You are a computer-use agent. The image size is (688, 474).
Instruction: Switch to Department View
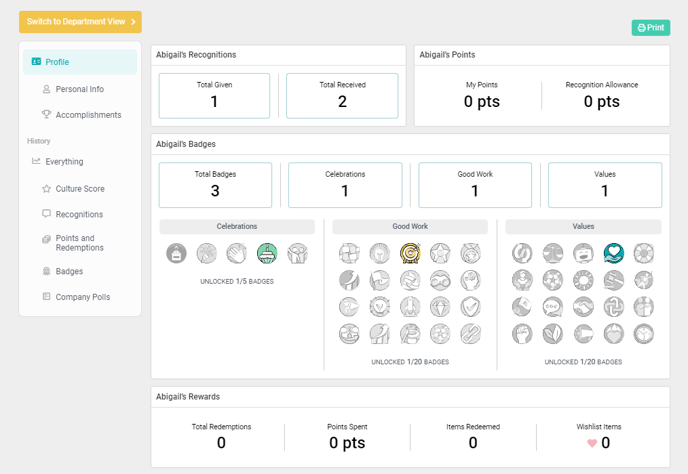pyautogui.click(x=80, y=22)
